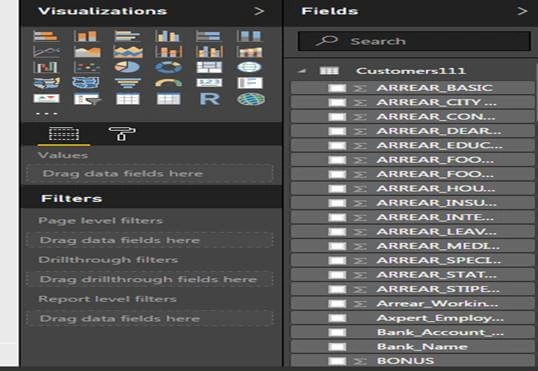538x371 pixels.
Task: Click the Arrear_Workin... field name
Action: (437, 304)
